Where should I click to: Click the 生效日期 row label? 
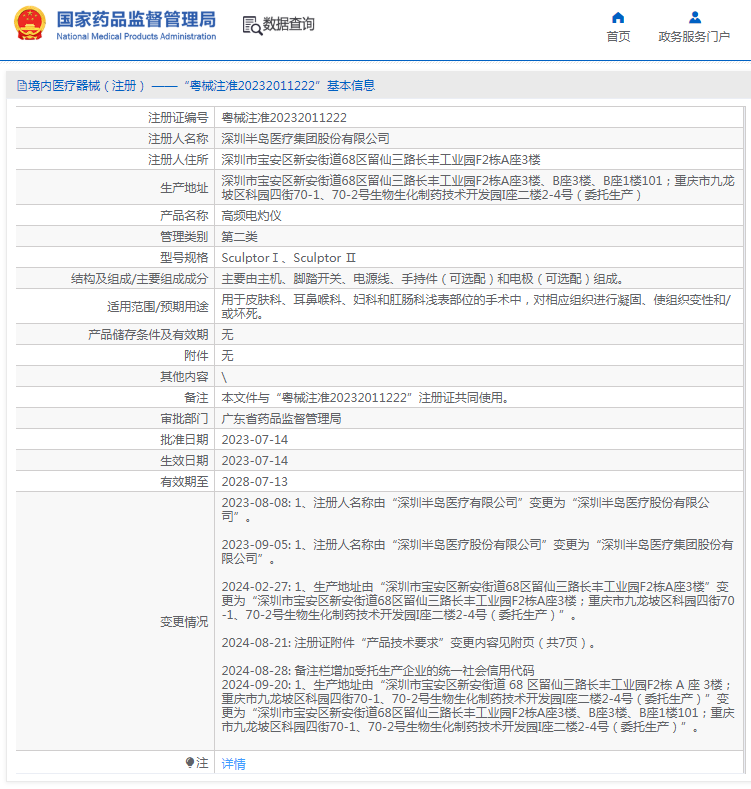(x=184, y=461)
